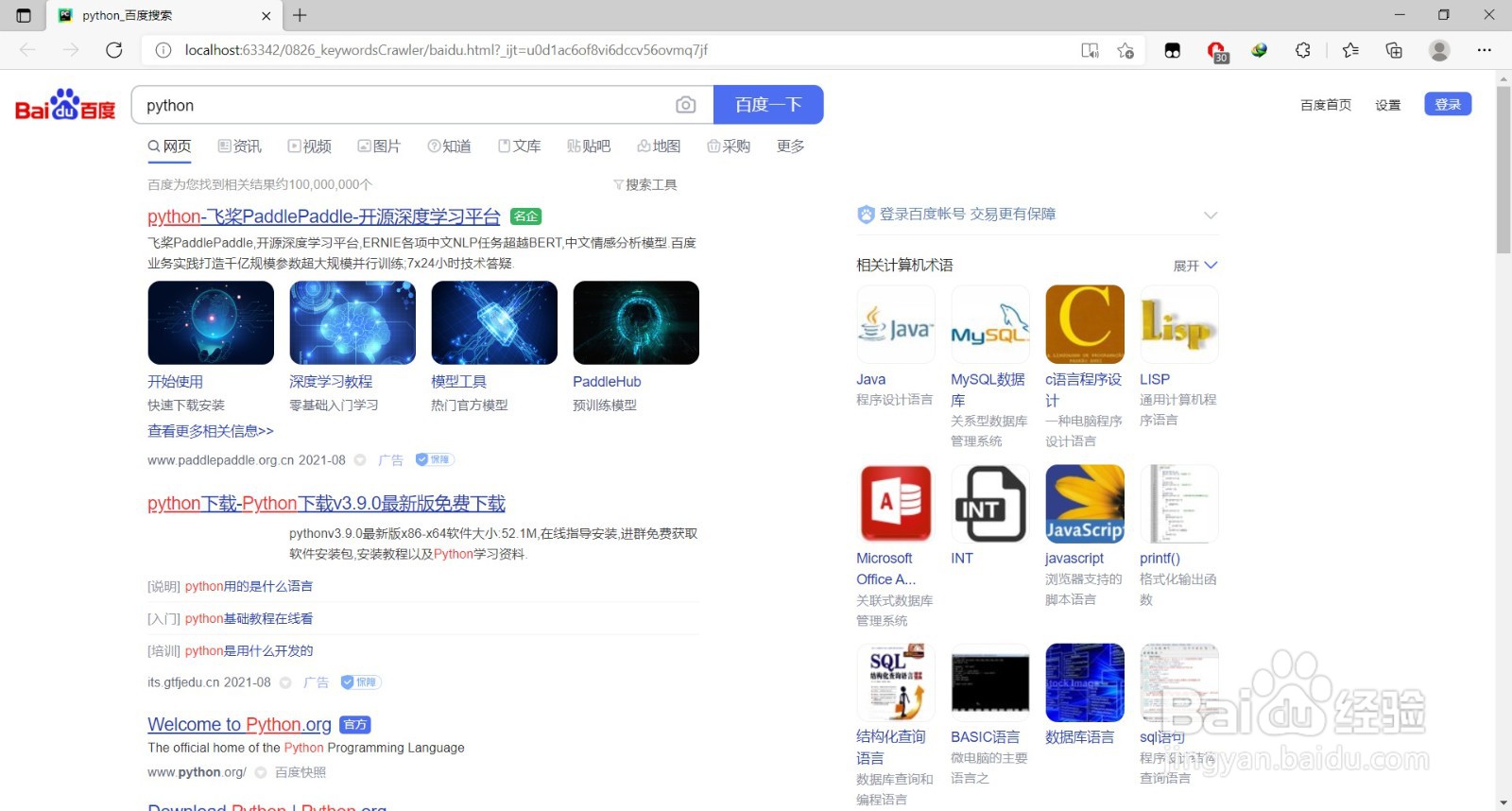Switch to 图片 images tab
Screen dimensions: 1512x811
point(379,147)
